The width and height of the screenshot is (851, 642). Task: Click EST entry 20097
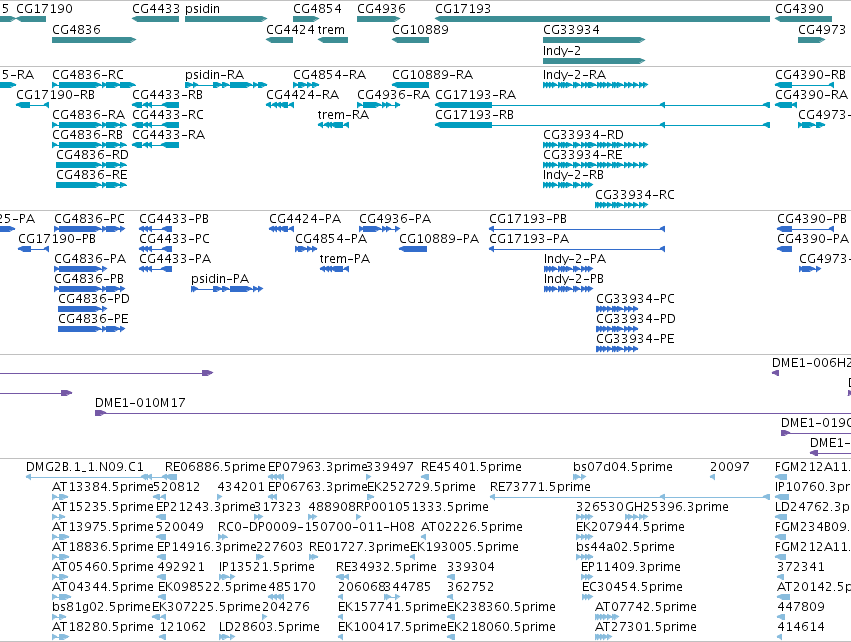(729, 467)
